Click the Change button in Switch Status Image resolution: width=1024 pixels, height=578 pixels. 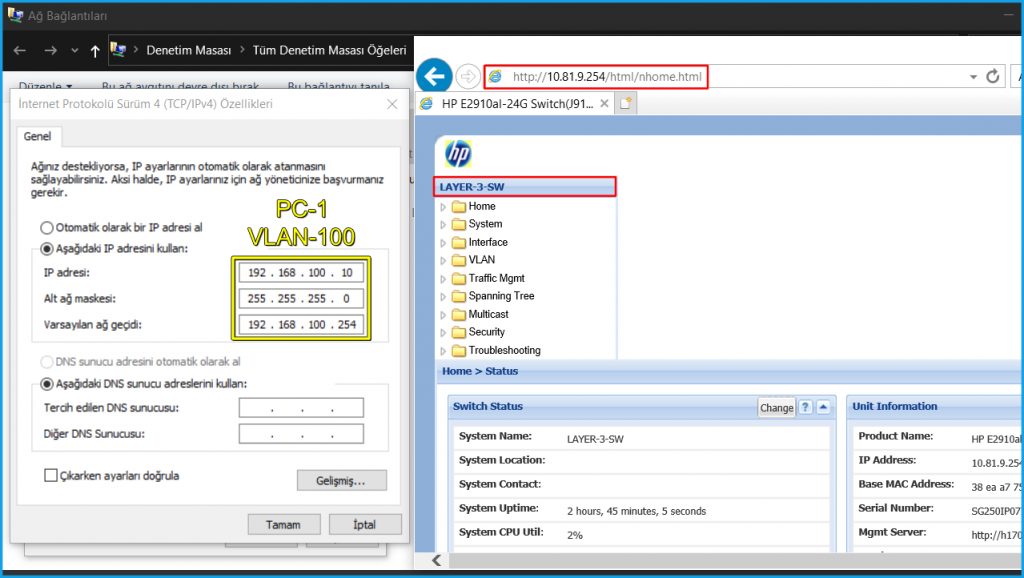point(776,408)
